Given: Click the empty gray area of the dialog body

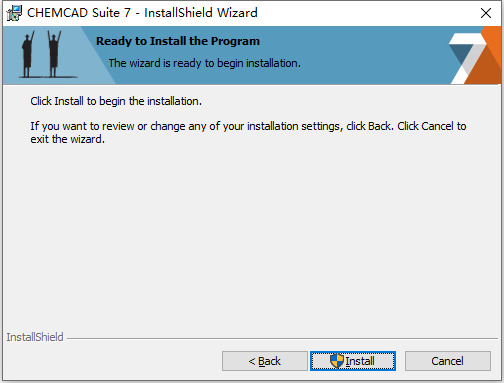Looking at the screenshot, I should point(252,233).
